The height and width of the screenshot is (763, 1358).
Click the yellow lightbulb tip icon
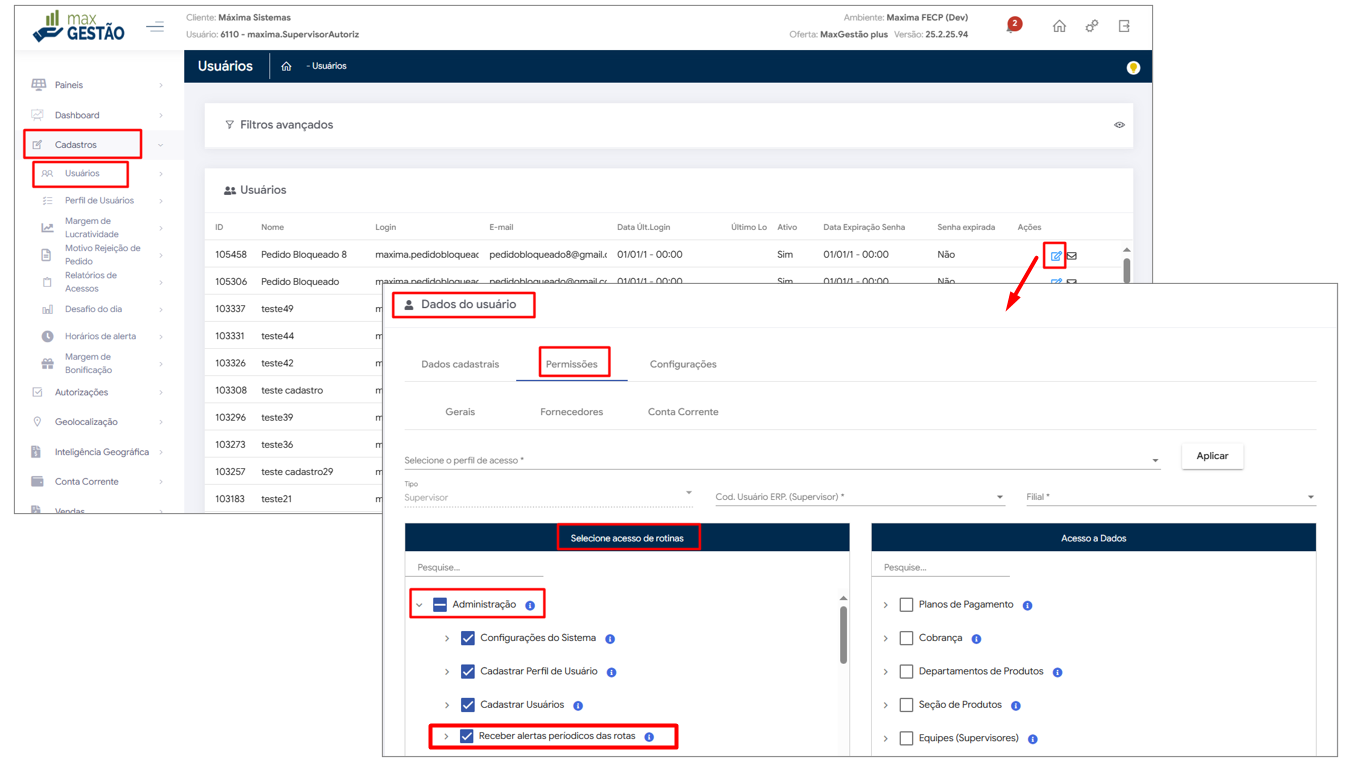[x=1133, y=68]
